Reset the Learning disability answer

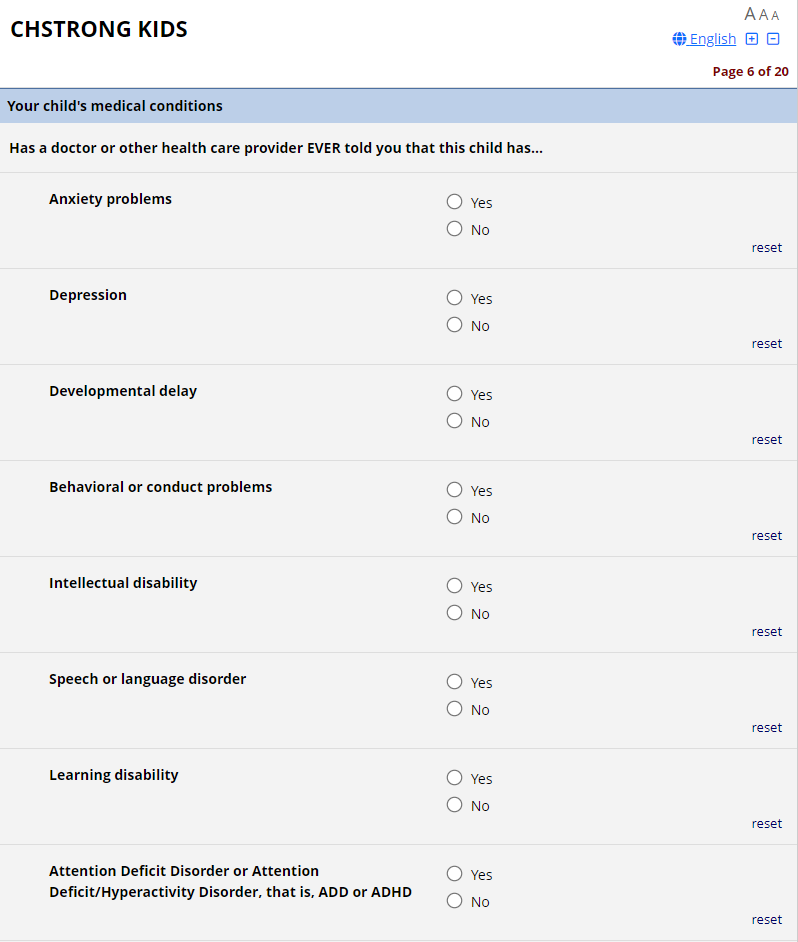coord(767,824)
